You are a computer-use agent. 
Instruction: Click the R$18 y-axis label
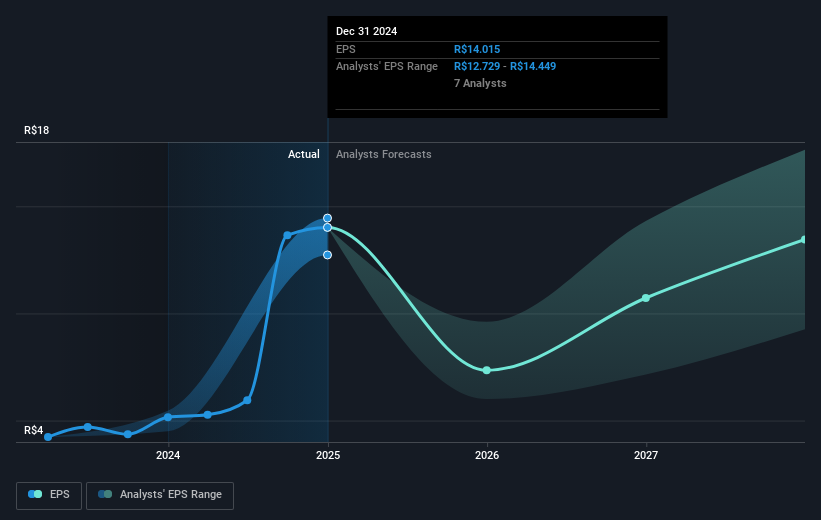point(37,130)
